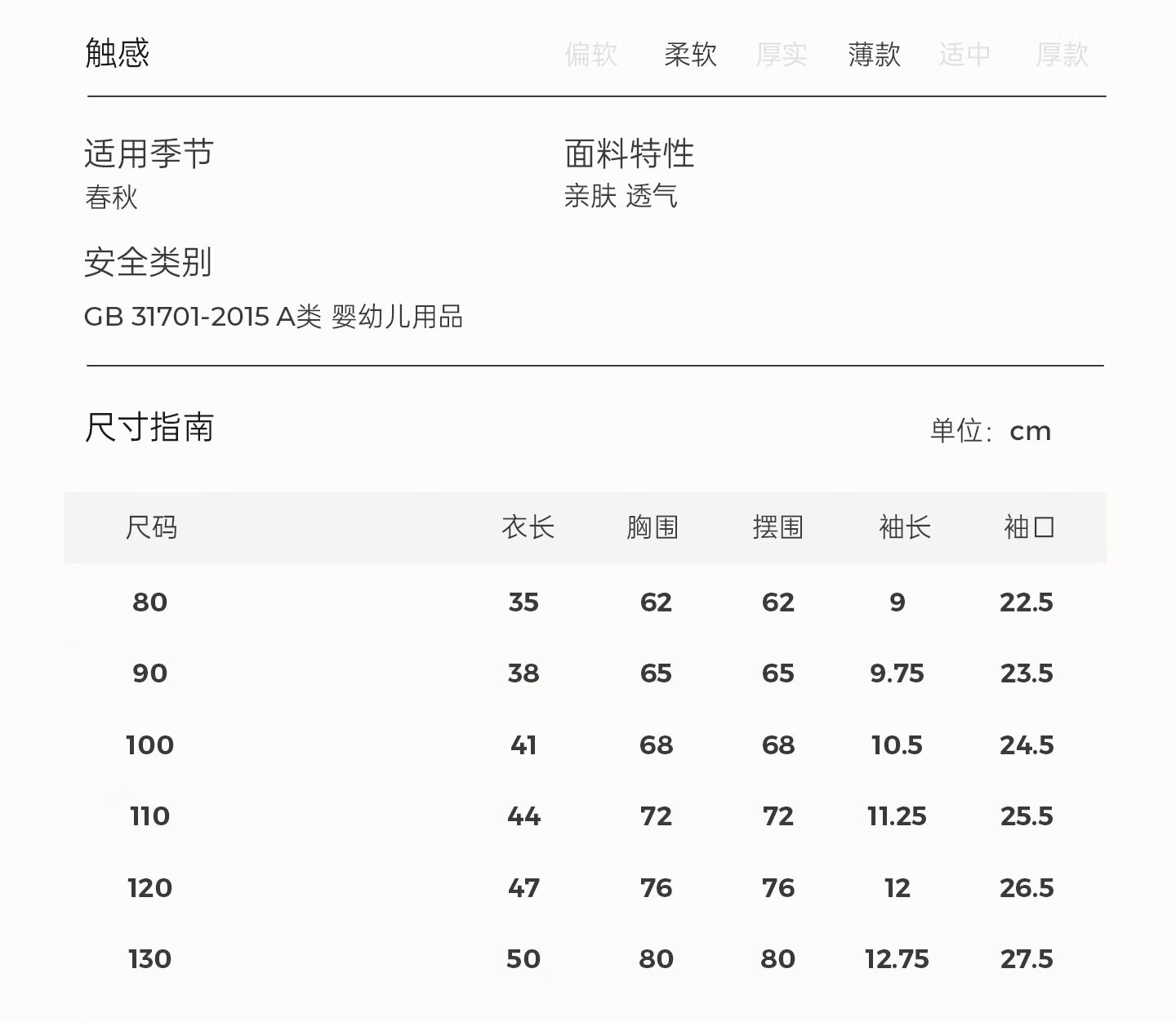Image resolution: width=1176 pixels, height=1022 pixels.
Task: Select the 柔软 touch option
Action: click(x=690, y=55)
